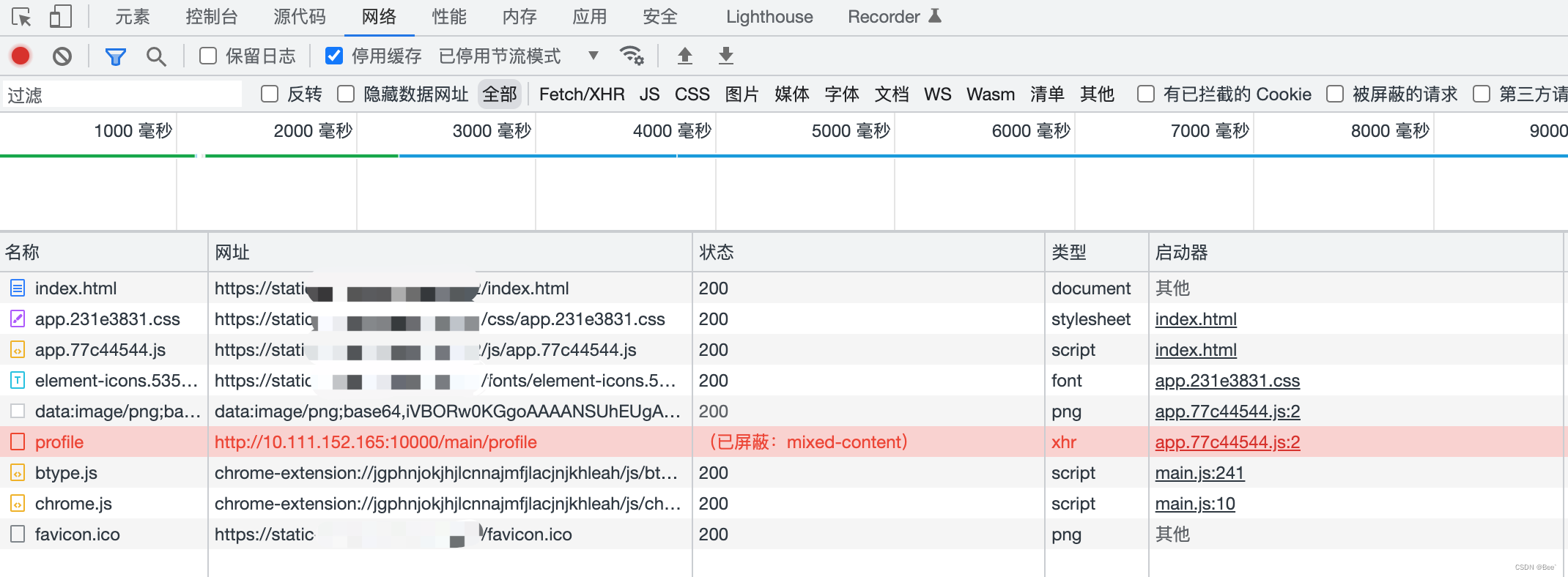The height and width of the screenshot is (577, 1568).
Task: Sort by the 状态 column header
Action: [868, 252]
